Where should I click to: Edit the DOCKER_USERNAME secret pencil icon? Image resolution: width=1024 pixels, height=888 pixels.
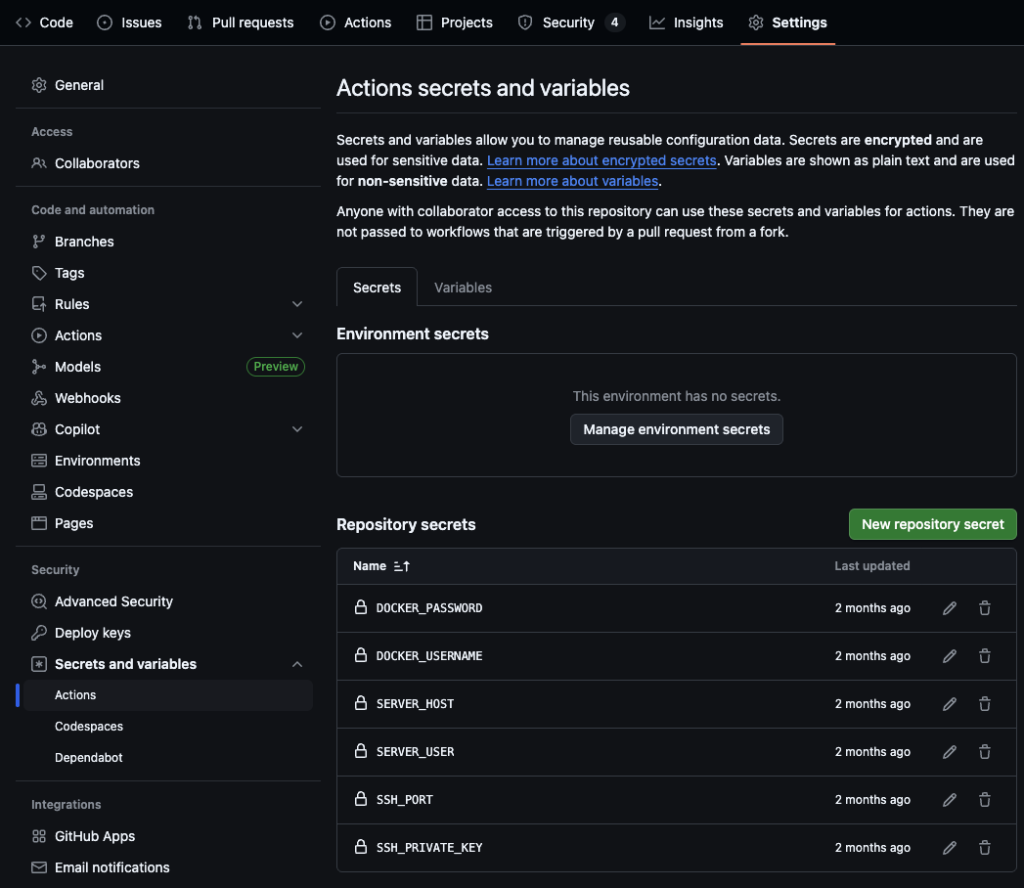pyautogui.click(x=950, y=656)
